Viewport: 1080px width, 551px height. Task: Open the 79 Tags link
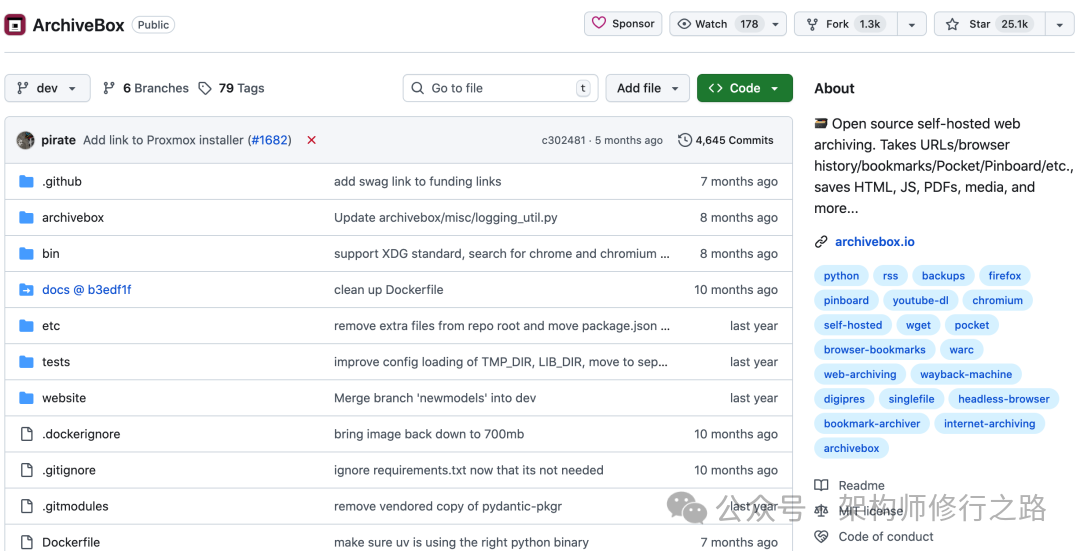(231, 88)
